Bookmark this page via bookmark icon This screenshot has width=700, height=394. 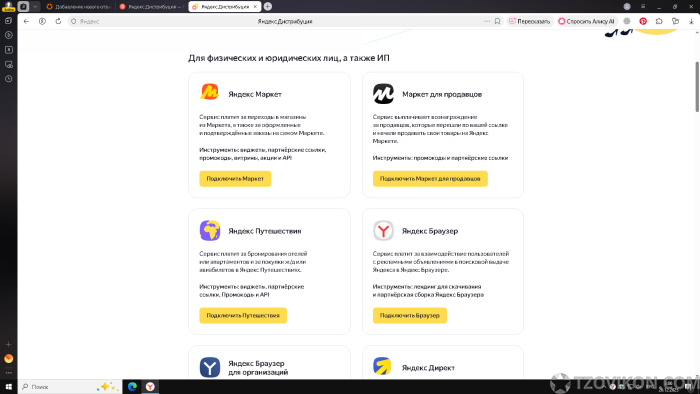[x=497, y=21]
